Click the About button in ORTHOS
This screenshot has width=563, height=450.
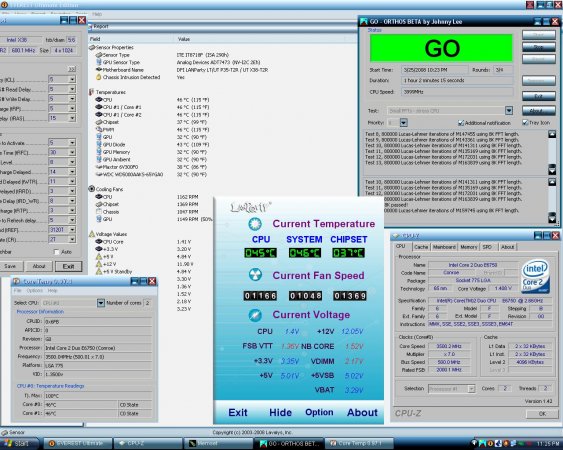point(539,111)
